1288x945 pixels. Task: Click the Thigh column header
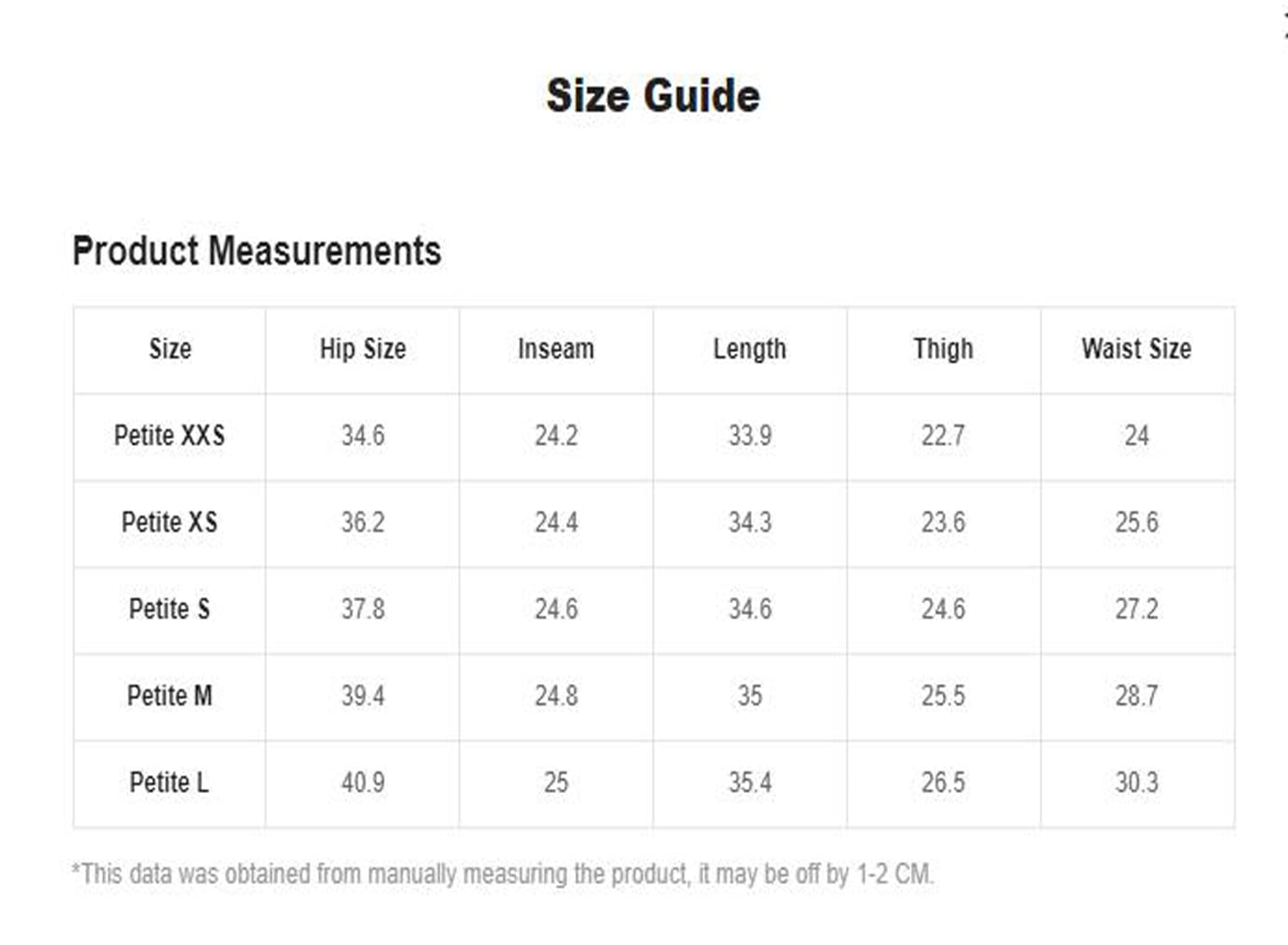[943, 349]
